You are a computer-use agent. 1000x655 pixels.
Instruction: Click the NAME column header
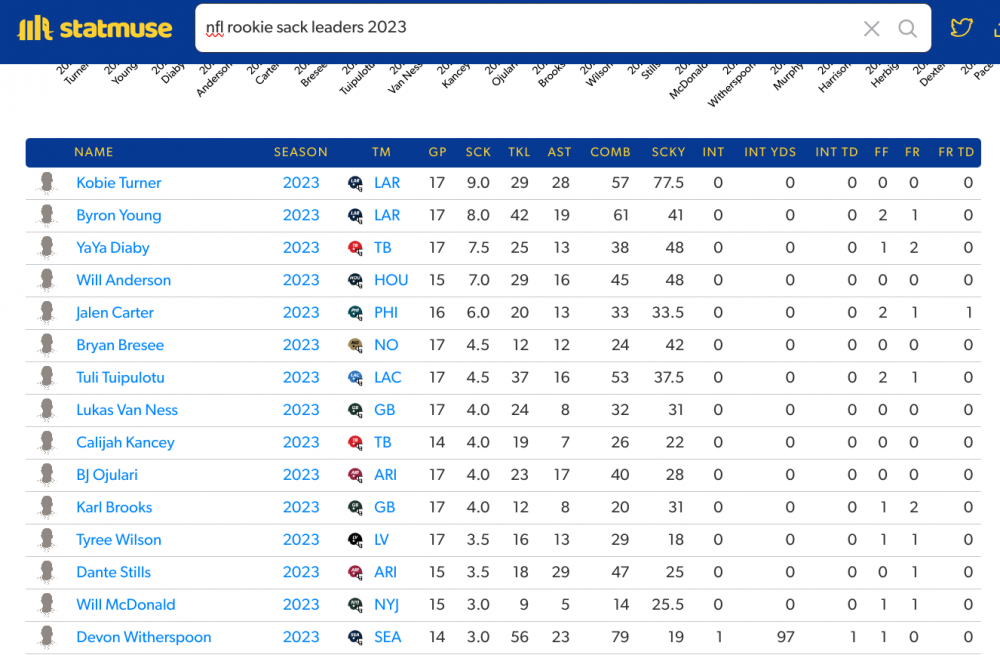94,152
